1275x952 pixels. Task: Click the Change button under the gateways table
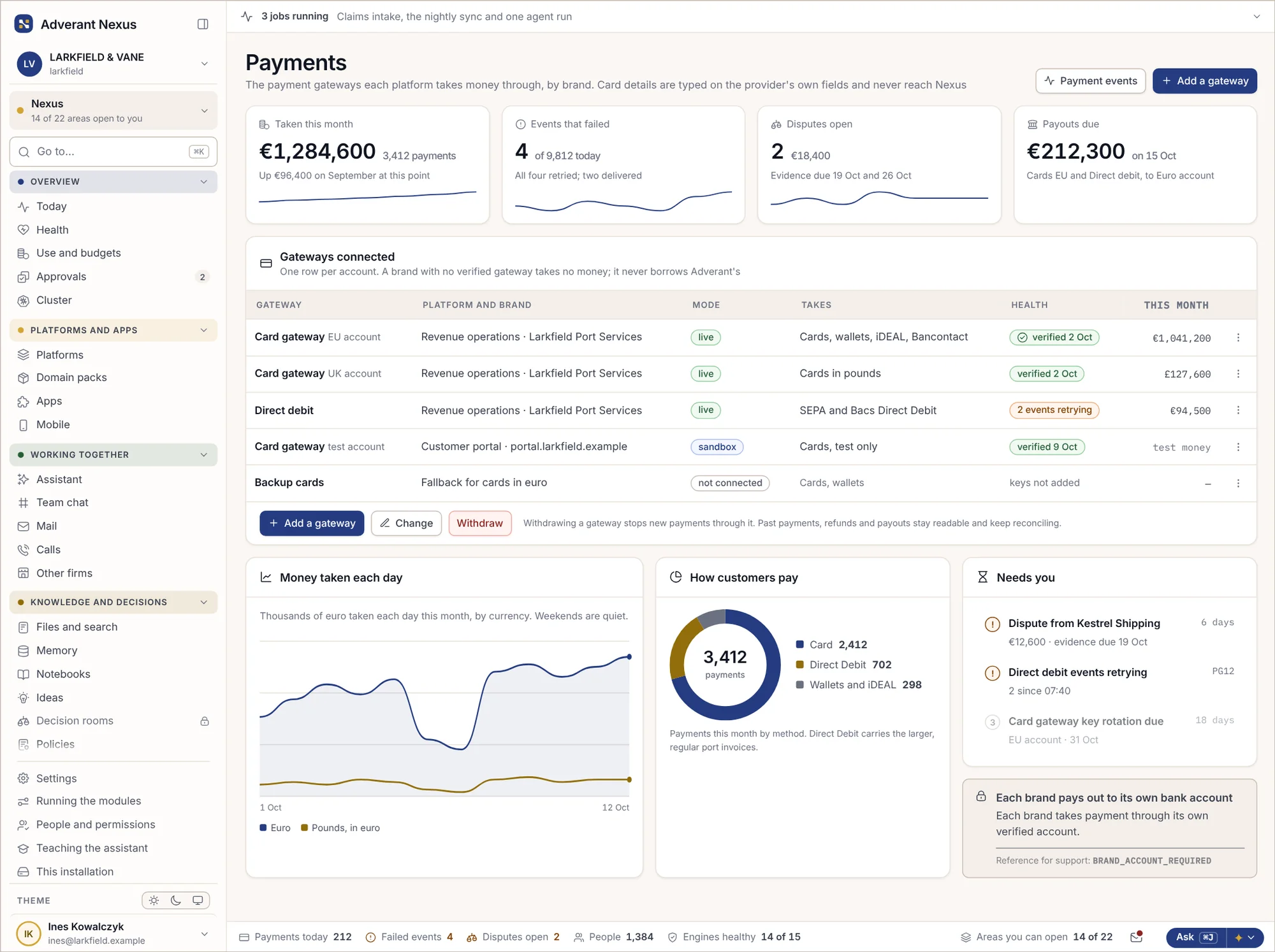point(406,523)
